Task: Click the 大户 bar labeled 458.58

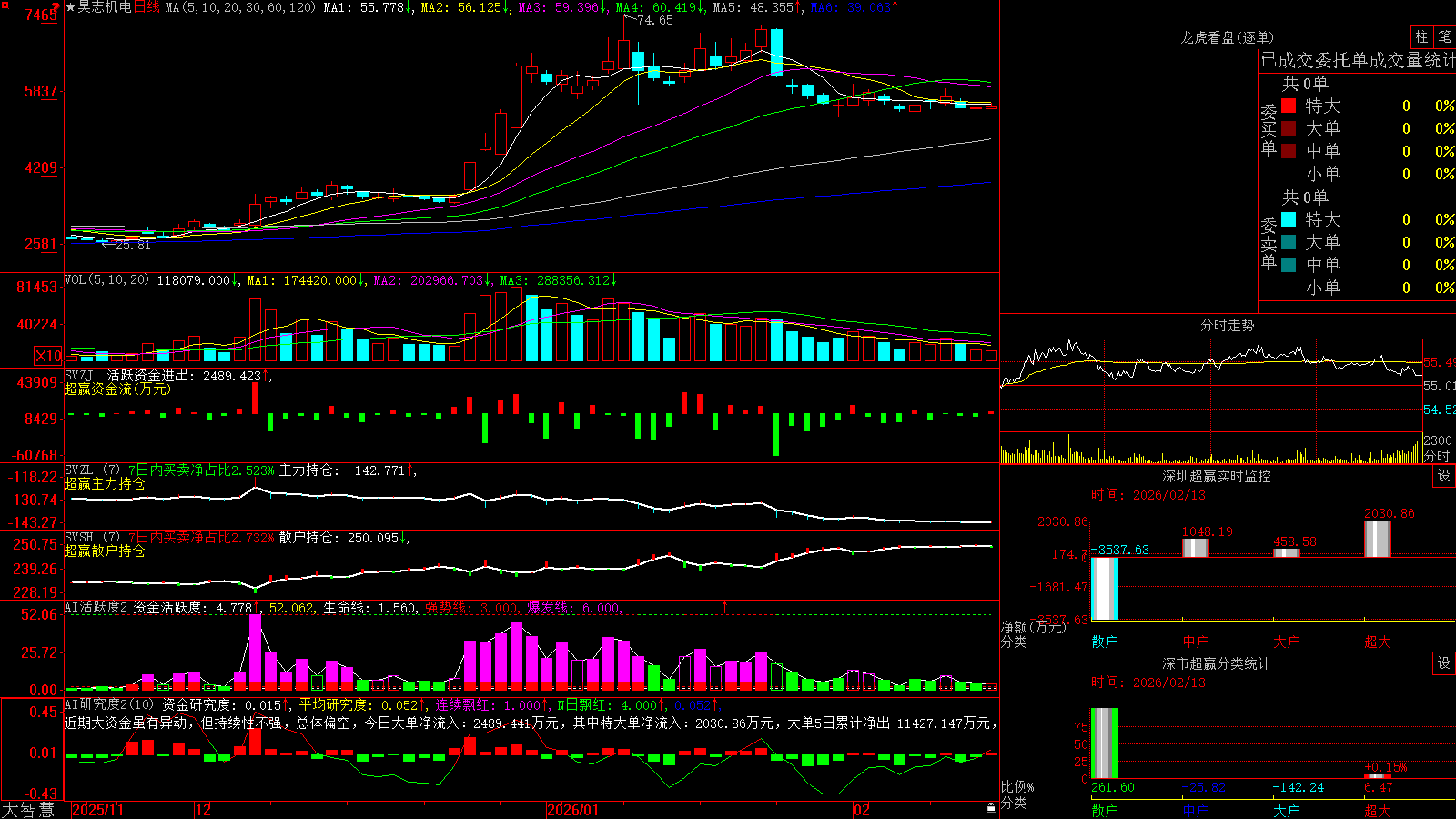Action: [x=1287, y=552]
